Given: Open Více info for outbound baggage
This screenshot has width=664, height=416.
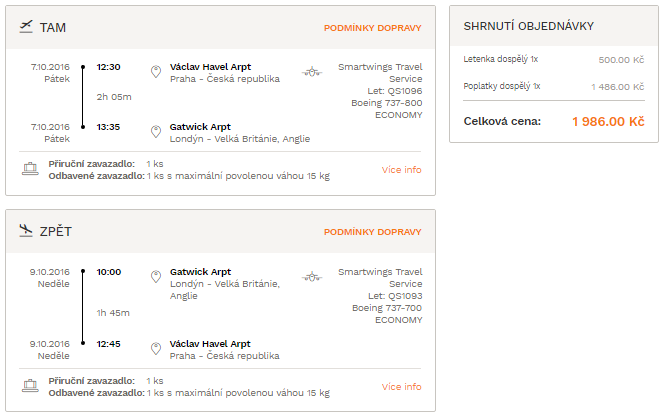Looking at the screenshot, I should click(401, 170).
